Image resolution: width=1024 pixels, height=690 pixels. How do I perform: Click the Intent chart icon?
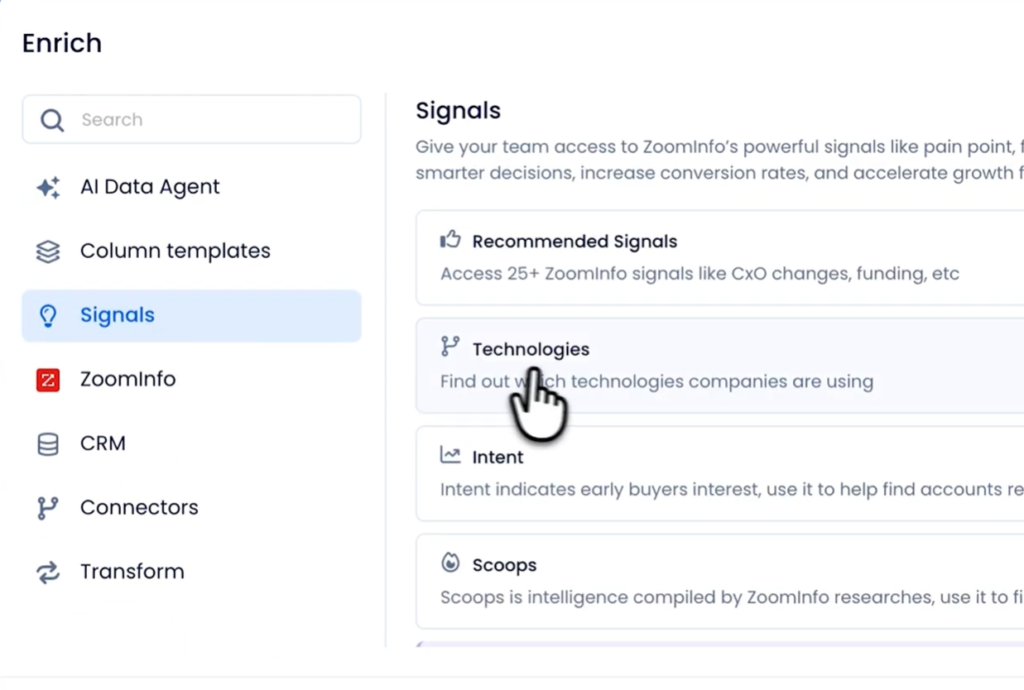[450, 456]
